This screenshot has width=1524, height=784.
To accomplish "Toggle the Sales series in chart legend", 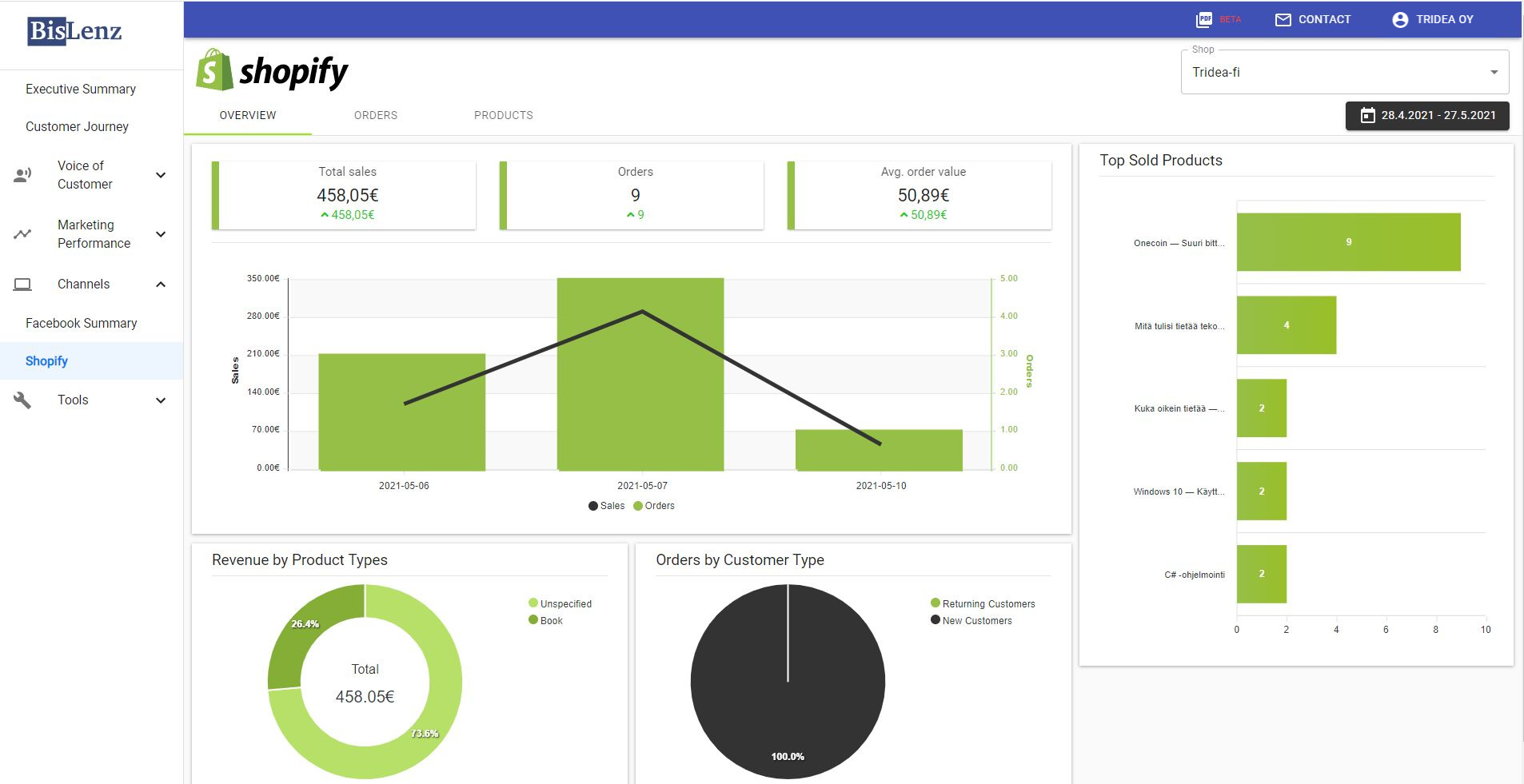I will click(607, 506).
